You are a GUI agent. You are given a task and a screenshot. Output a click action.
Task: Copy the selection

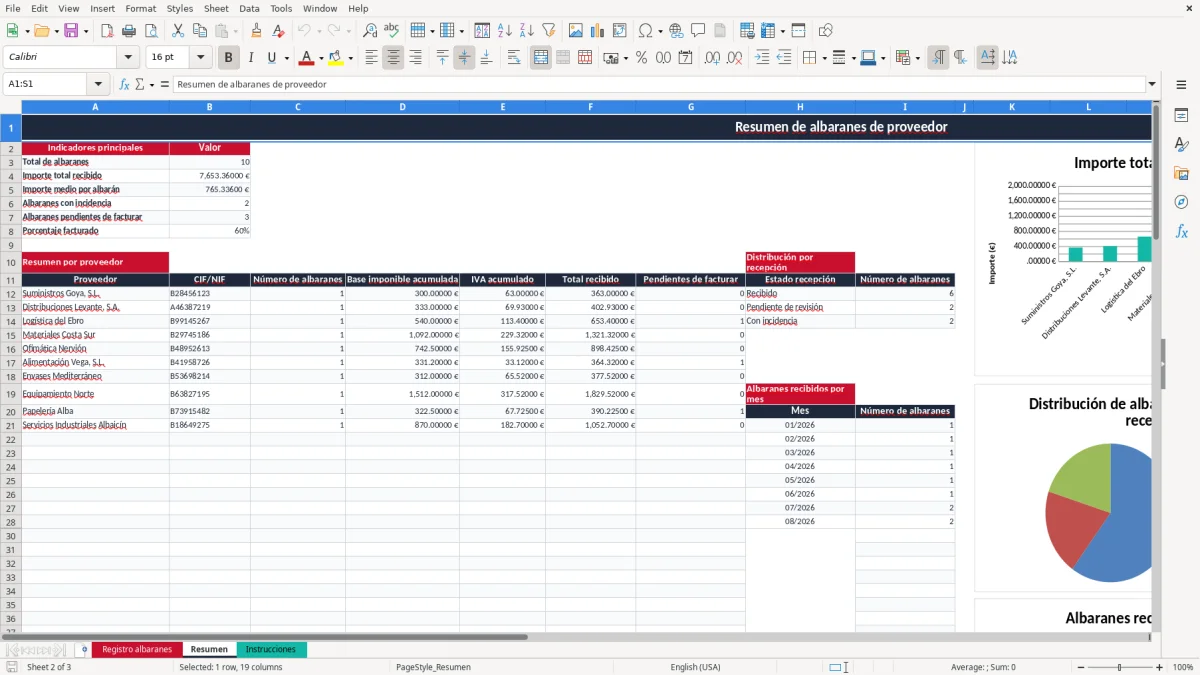[x=199, y=31]
